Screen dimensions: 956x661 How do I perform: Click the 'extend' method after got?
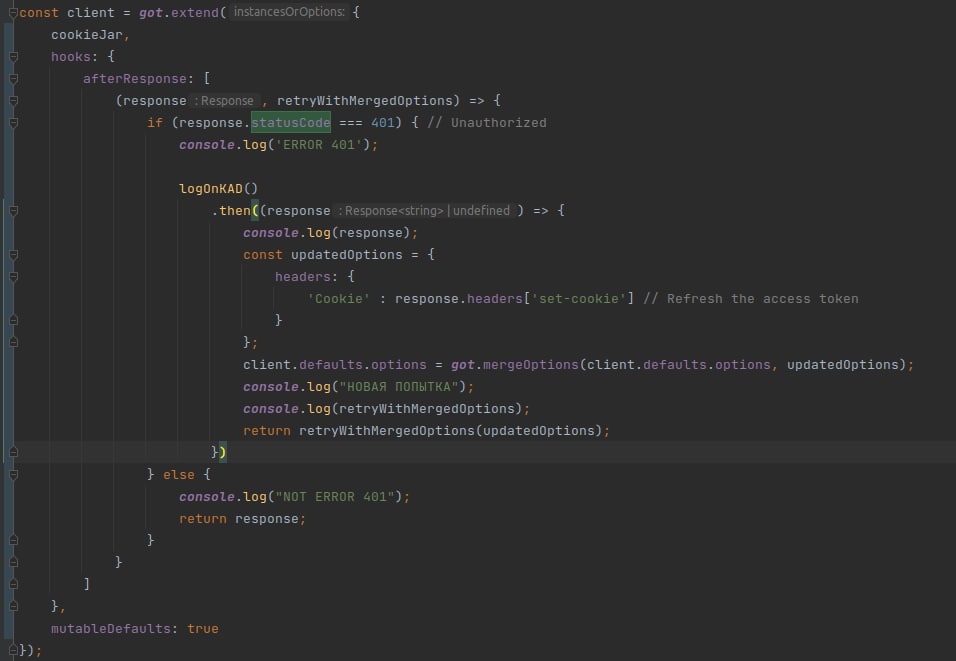tap(194, 13)
